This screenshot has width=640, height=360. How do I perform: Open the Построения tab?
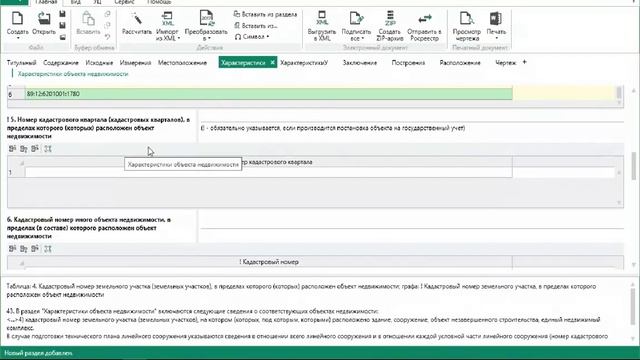click(x=408, y=63)
